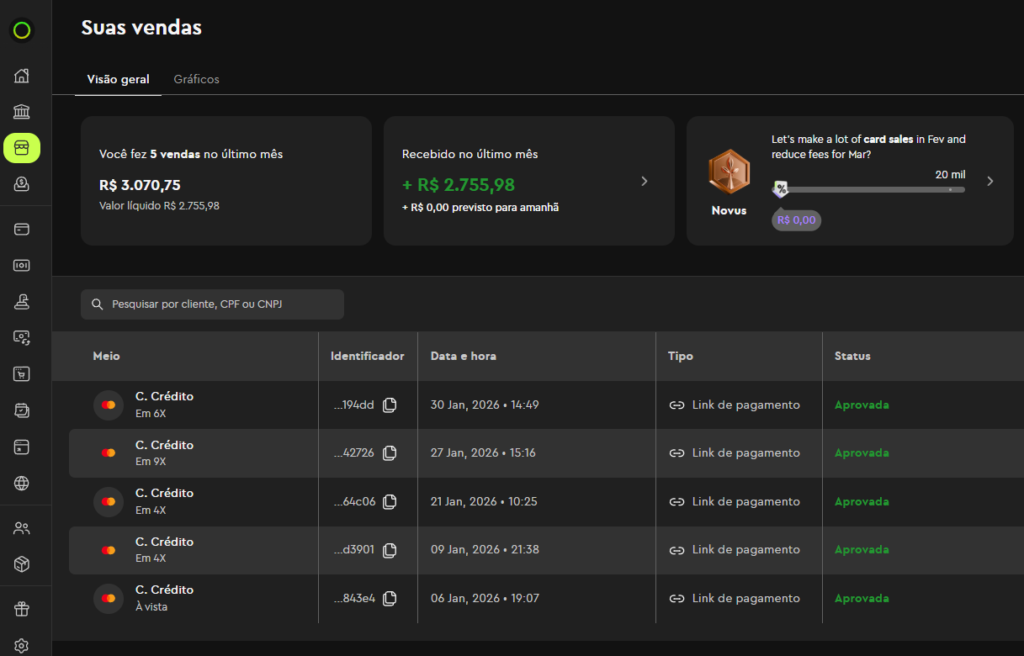Select the Visão geral tab
1024x656 pixels.
(x=118, y=79)
